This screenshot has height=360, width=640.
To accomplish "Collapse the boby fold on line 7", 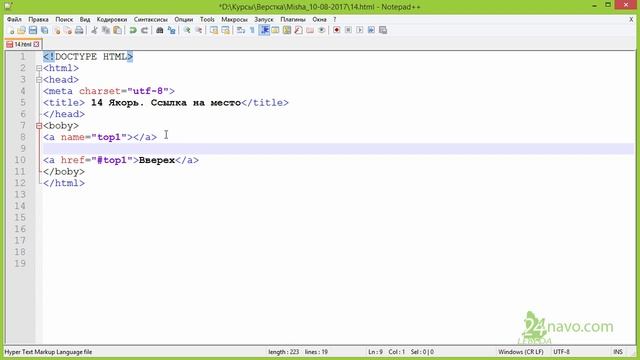I will 39,126.
